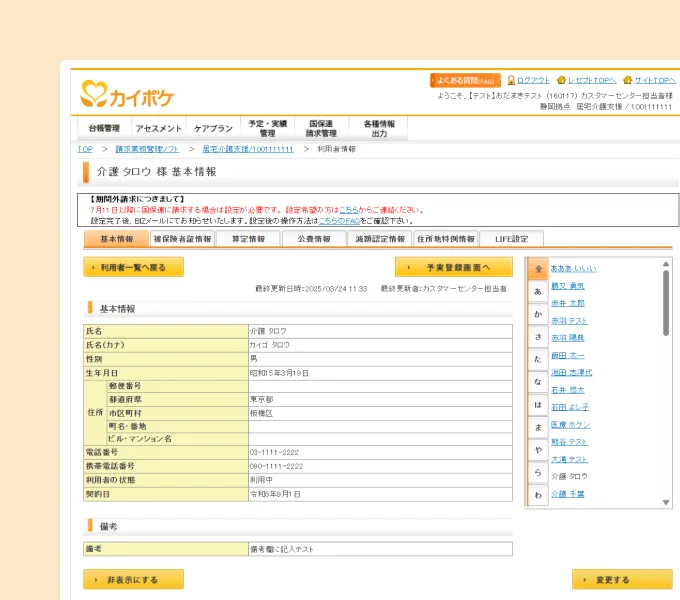The image size is (680, 600).
Task: Click the 03-1111-2222 phone number value
Action: coord(274,452)
